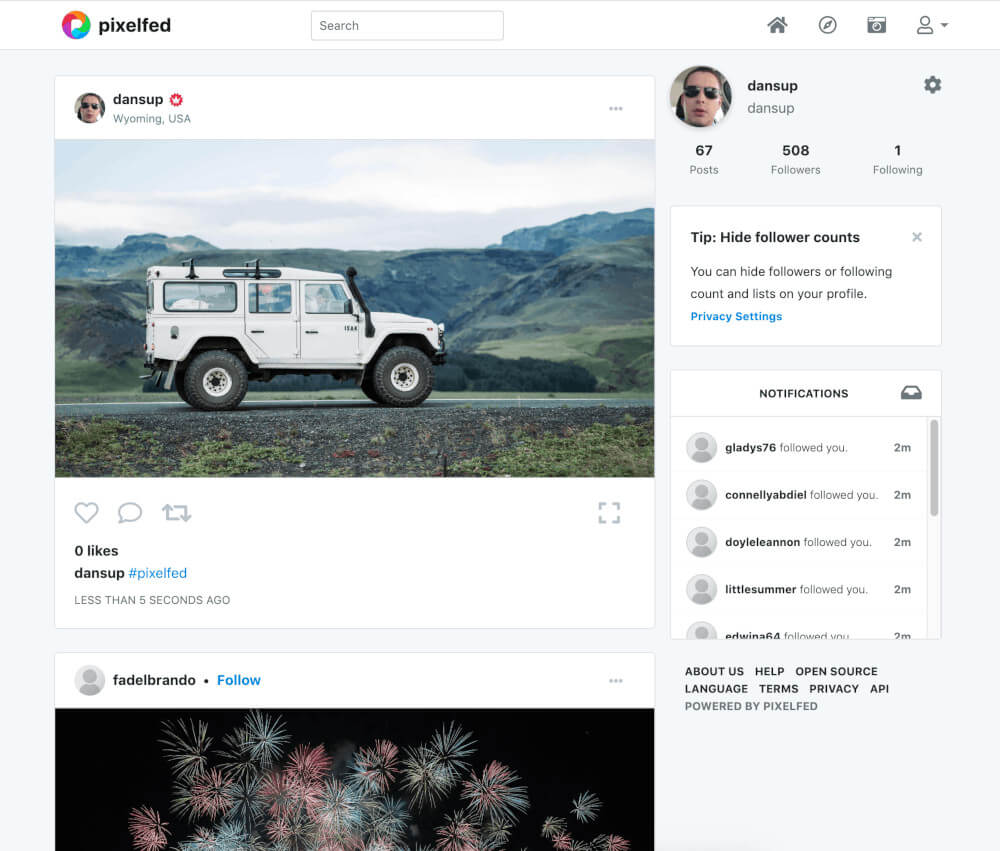Image resolution: width=1000 pixels, height=851 pixels.
Task: Open the OPEN SOURCE footer link
Action: coord(836,671)
